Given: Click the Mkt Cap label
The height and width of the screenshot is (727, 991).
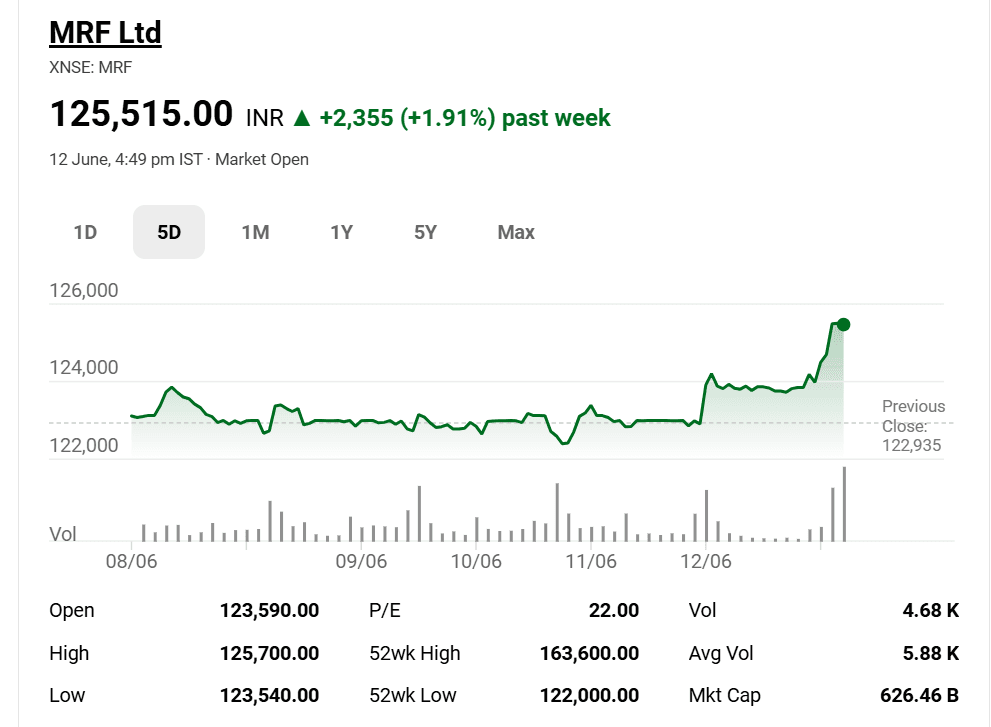Looking at the screenshot, I should (724, 695).
